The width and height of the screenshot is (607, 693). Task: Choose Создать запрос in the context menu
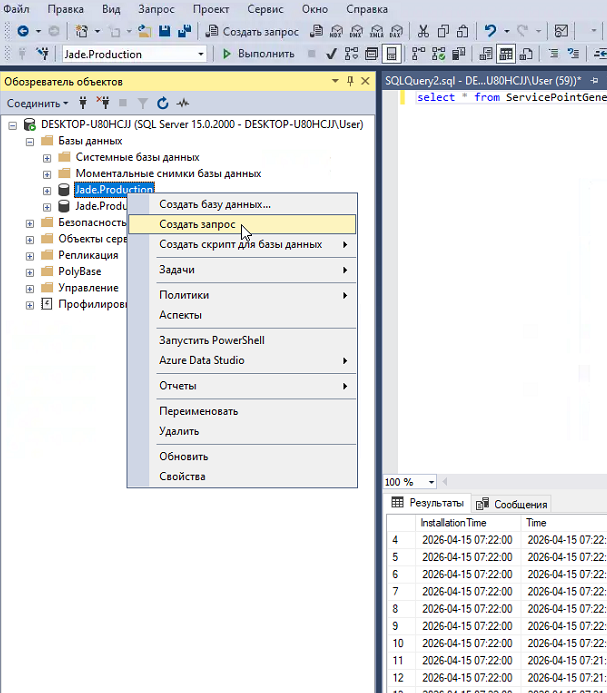click(197, 224)
